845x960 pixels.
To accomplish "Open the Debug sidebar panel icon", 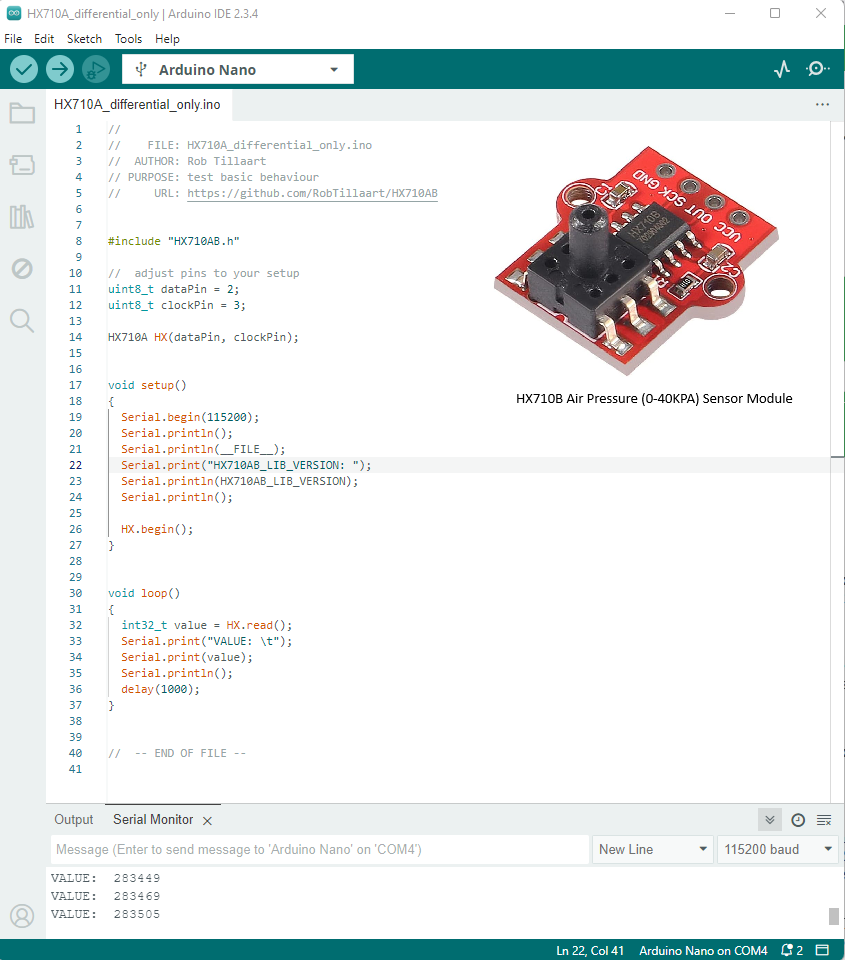I will [x=22, y=269].
